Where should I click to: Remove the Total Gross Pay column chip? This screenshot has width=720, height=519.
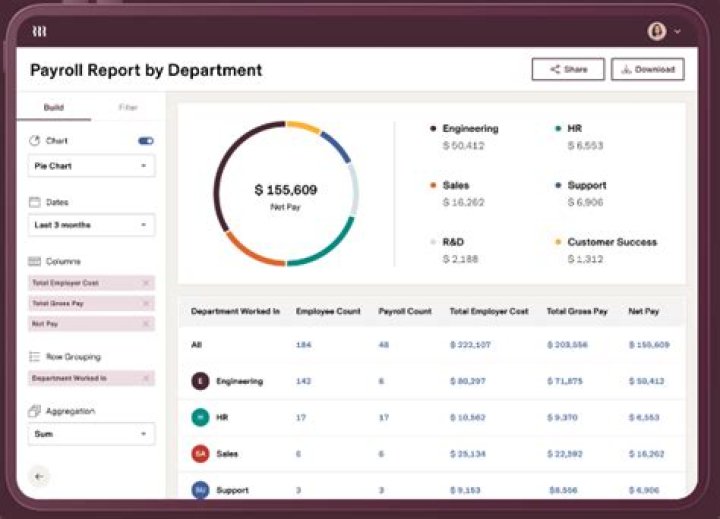click(145, 303)
